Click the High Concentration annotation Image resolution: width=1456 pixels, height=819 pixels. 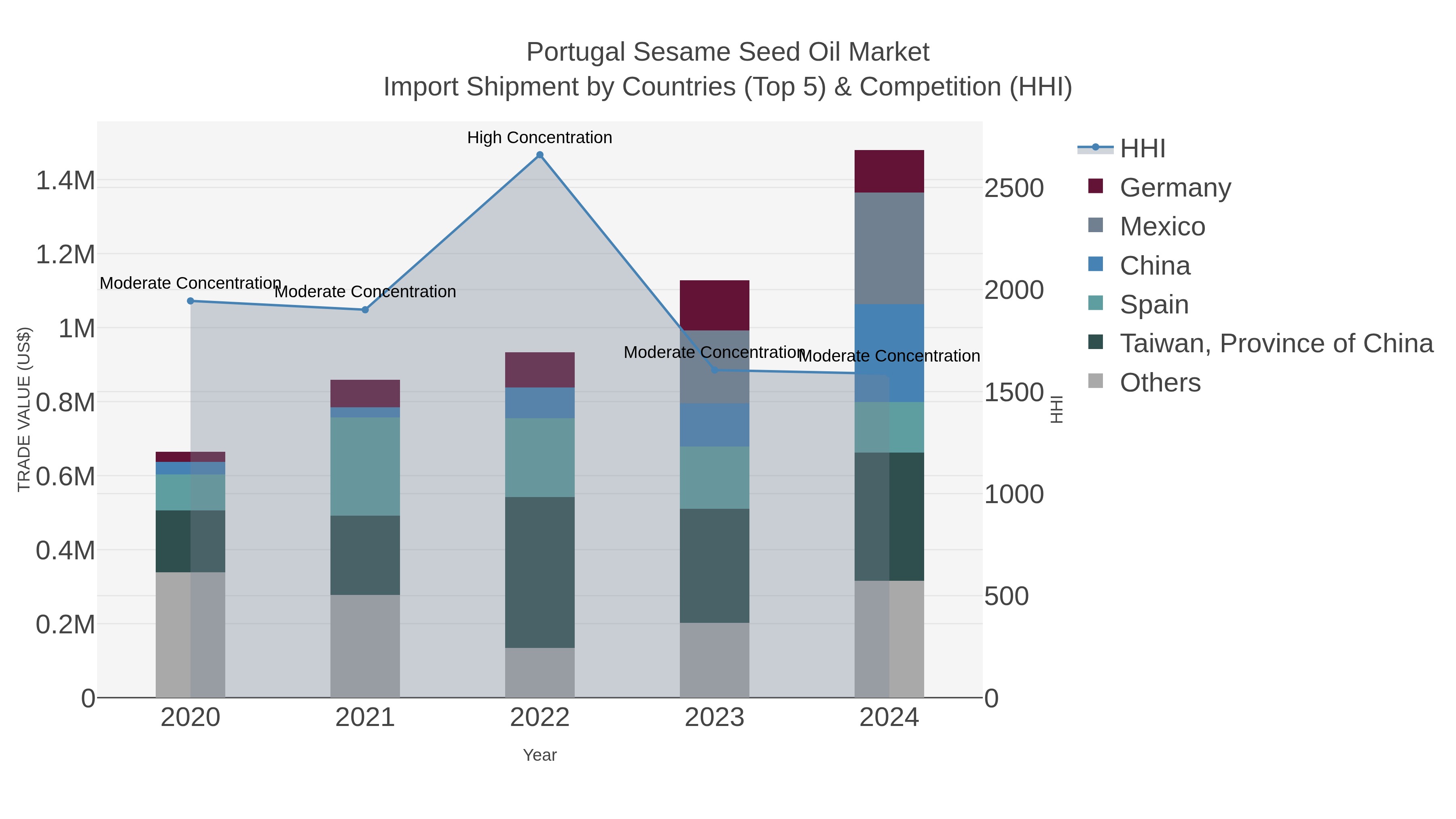[x=540, y=138]
